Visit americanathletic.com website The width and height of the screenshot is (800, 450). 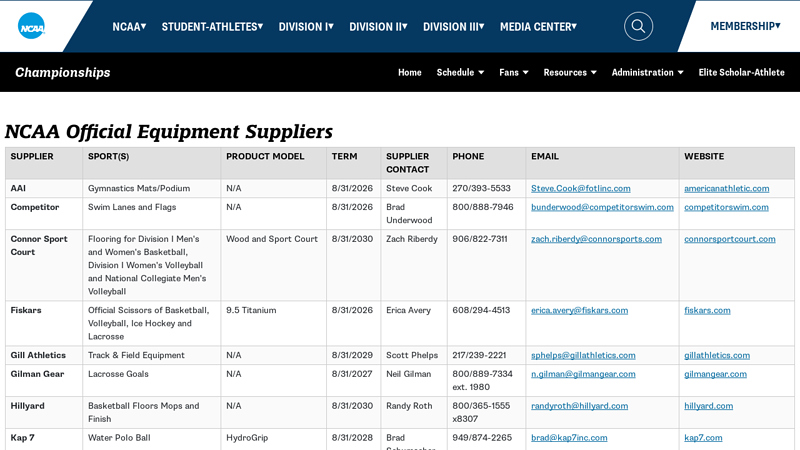pos(727,188)
